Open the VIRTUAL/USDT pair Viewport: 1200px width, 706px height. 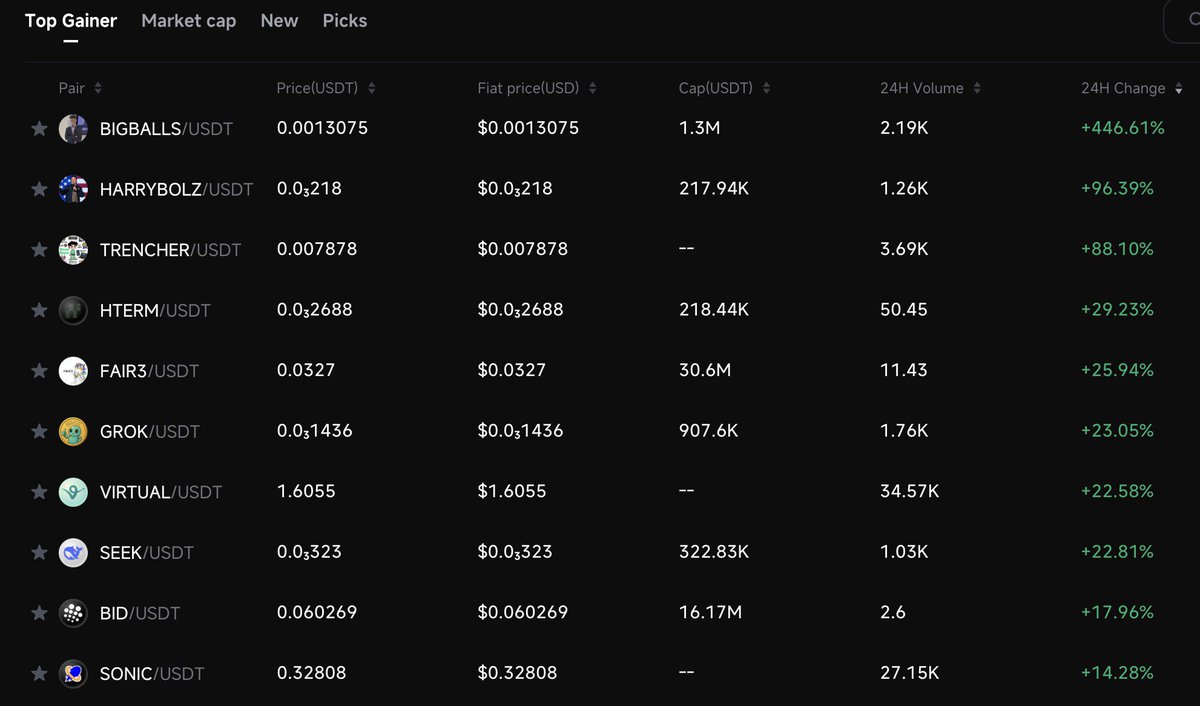pyautogui.click(x=161, y=492)
